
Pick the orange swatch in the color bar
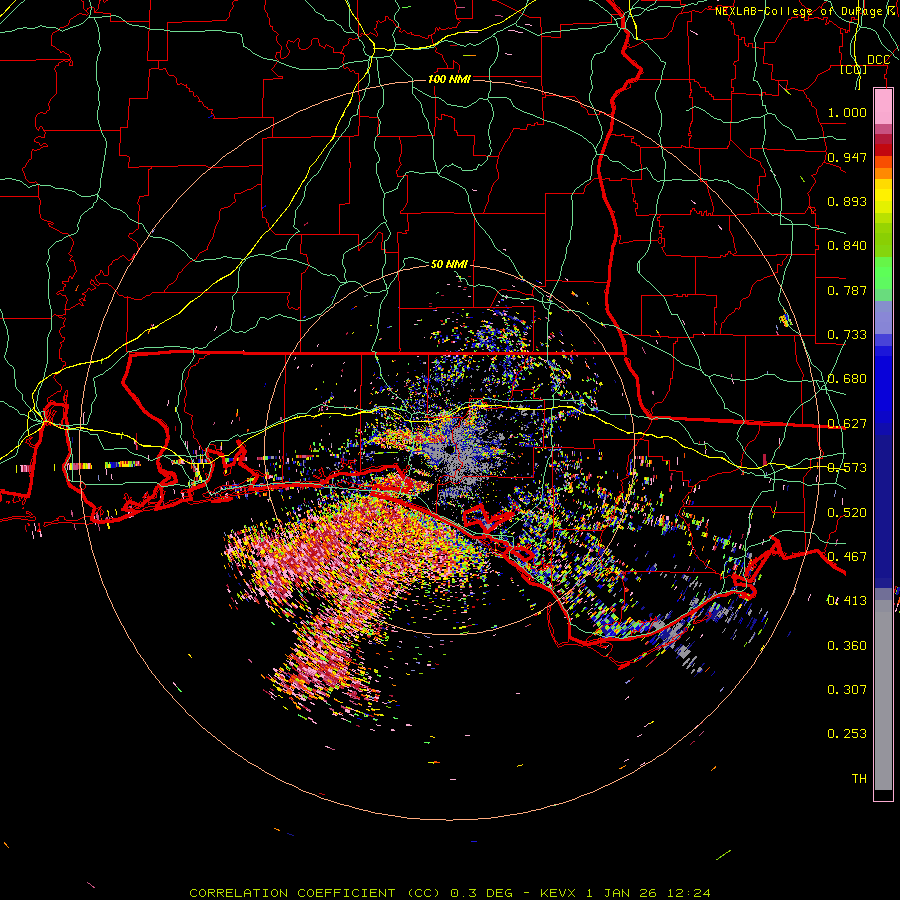[x=883, y=173]
